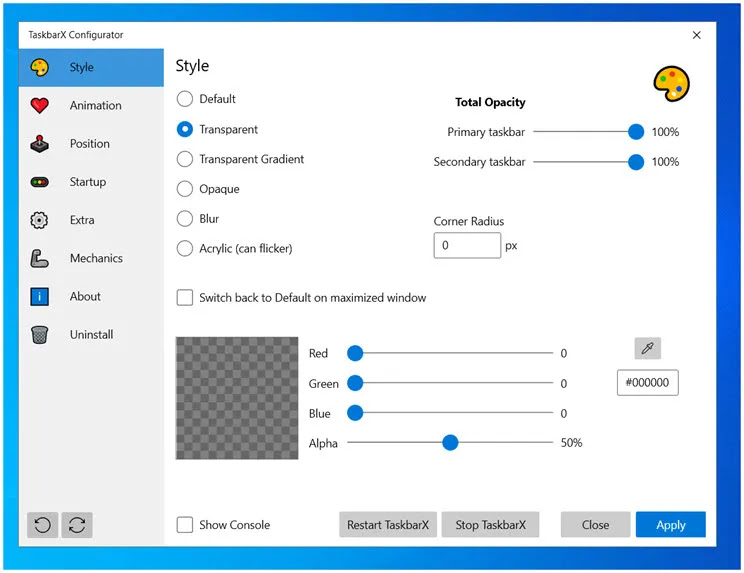Open the Uninstall section label

[x=92, y=334]
